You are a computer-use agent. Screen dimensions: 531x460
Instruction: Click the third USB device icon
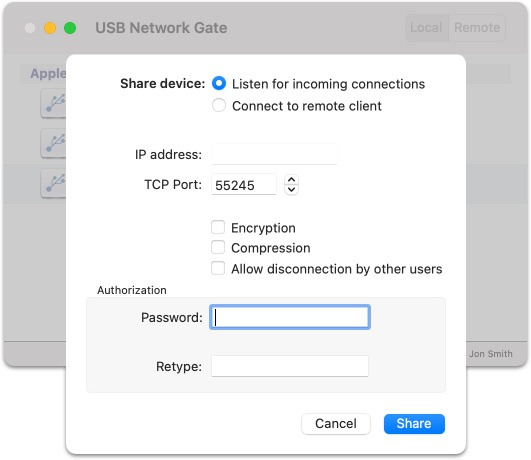click(x=53, y=183)
